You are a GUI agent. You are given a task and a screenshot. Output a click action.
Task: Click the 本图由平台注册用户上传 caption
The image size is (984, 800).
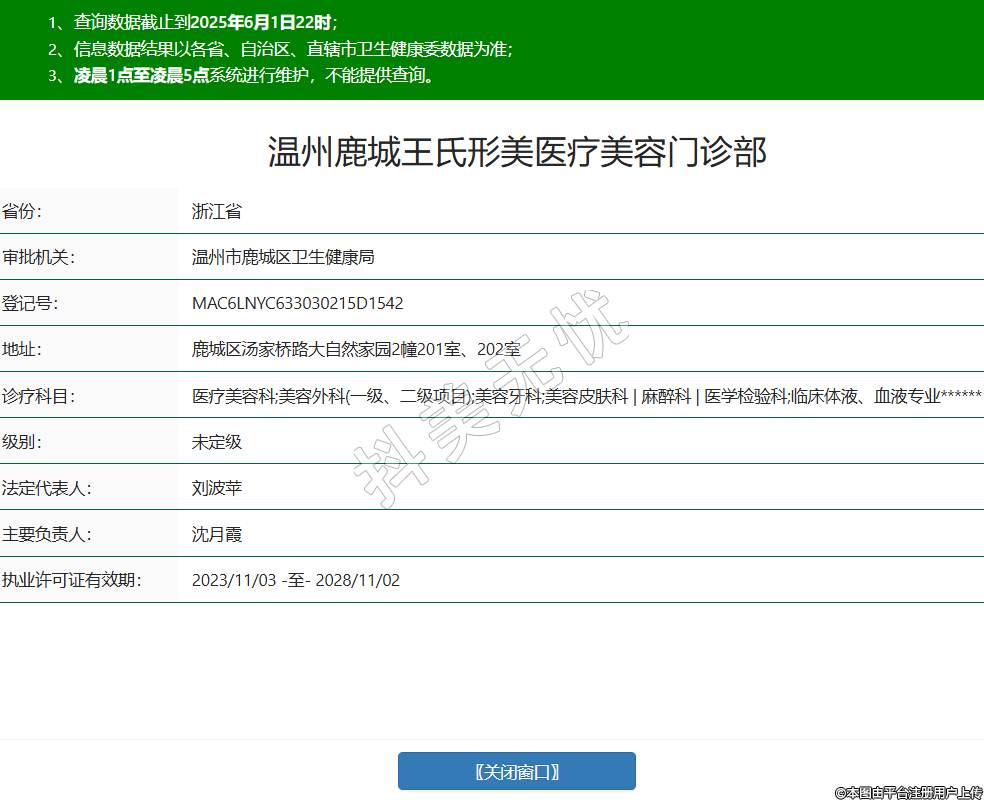(908, 792)
